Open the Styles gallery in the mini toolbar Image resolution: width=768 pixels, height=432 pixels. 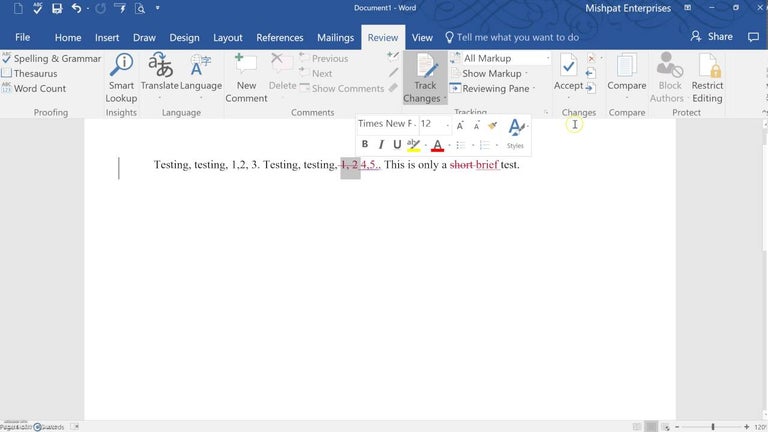[x=516, y=133]
